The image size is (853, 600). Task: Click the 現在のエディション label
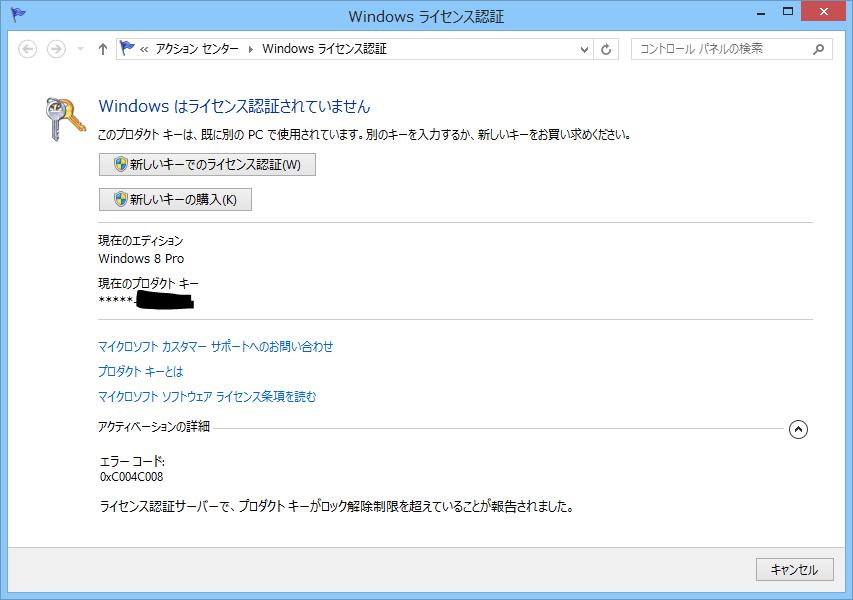[140, 240]
